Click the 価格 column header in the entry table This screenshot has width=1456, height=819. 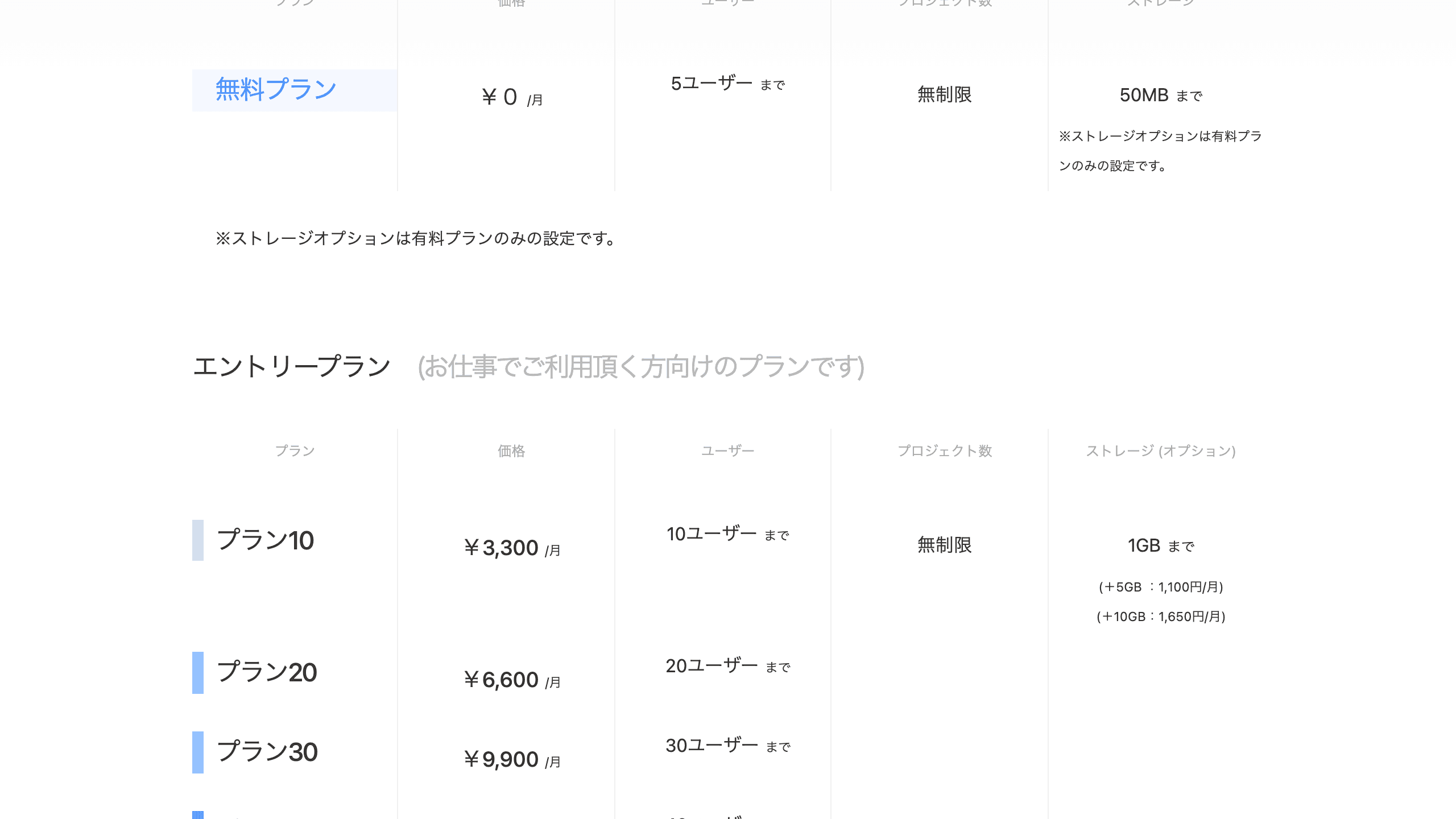point(511,451)
